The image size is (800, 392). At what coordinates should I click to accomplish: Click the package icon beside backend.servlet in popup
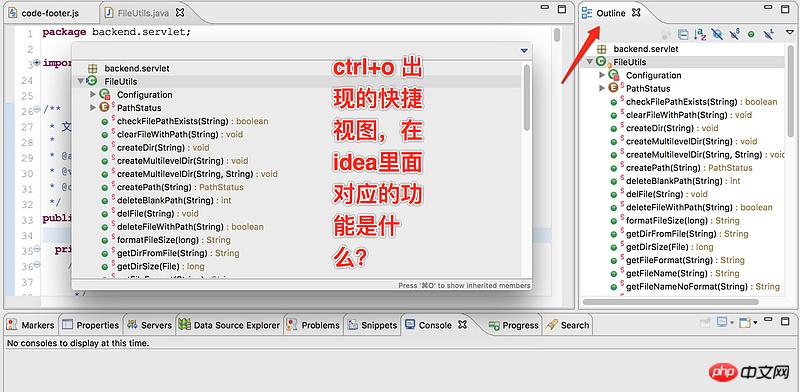point(92,68)
